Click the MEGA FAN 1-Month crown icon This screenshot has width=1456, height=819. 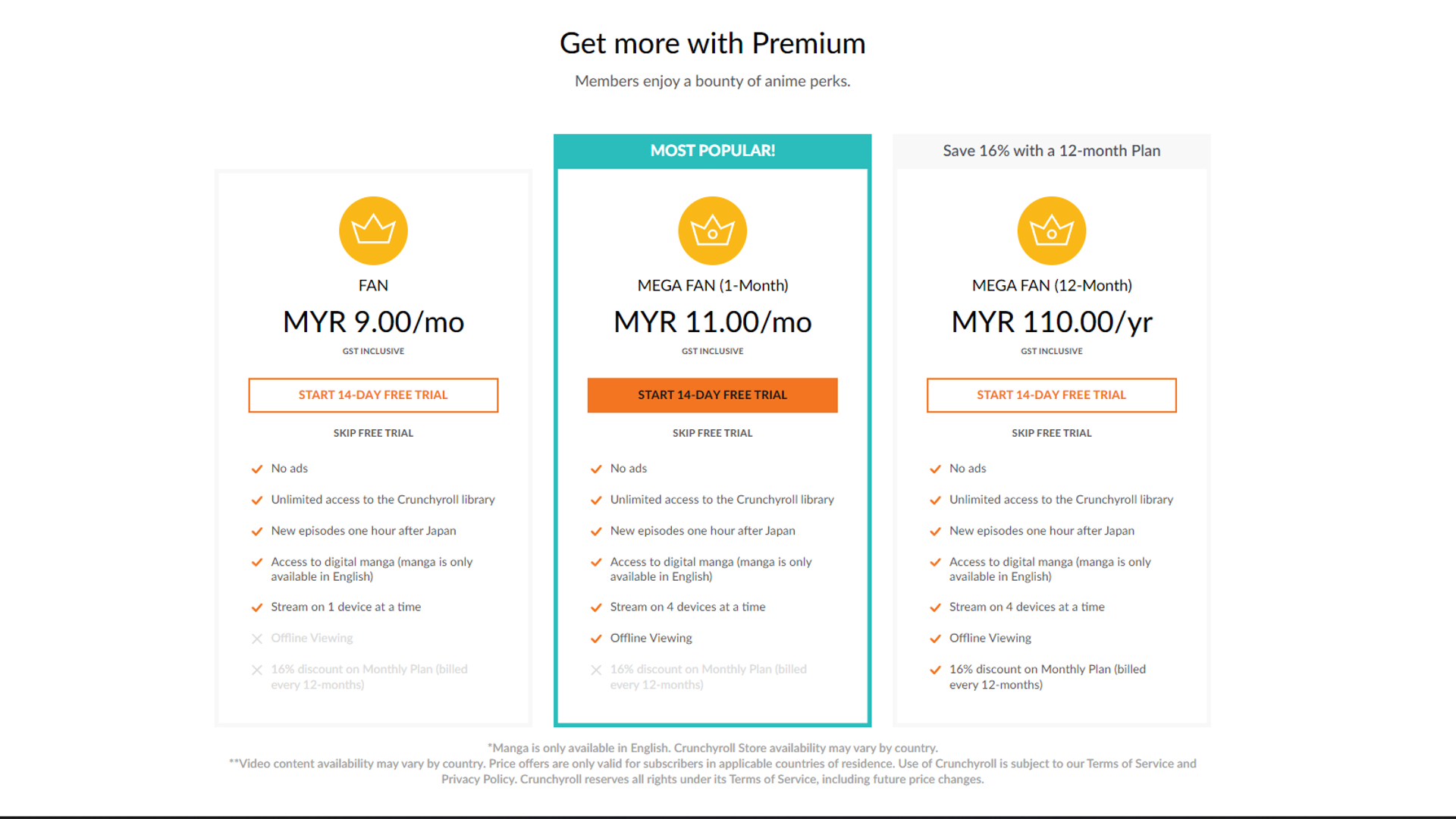click(712, 231)
